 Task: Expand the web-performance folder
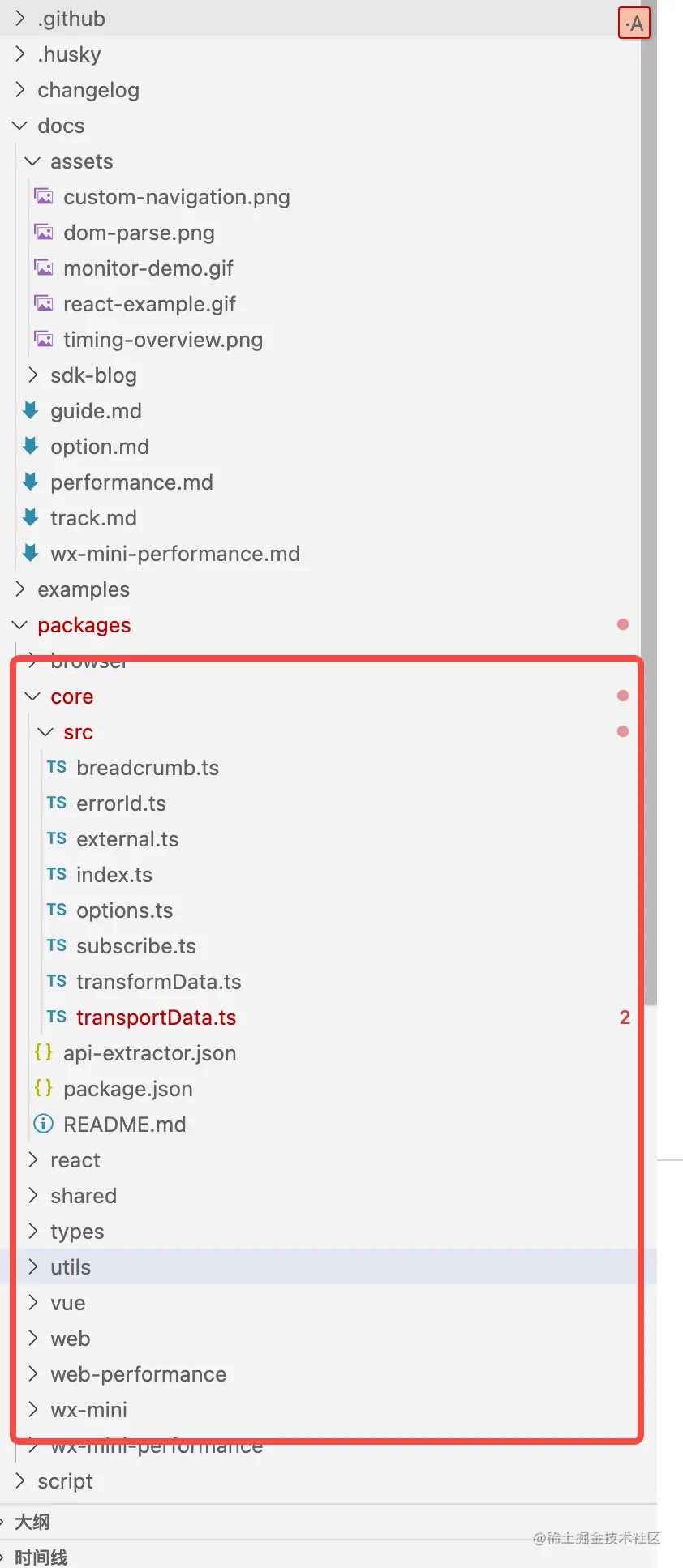33,1373
